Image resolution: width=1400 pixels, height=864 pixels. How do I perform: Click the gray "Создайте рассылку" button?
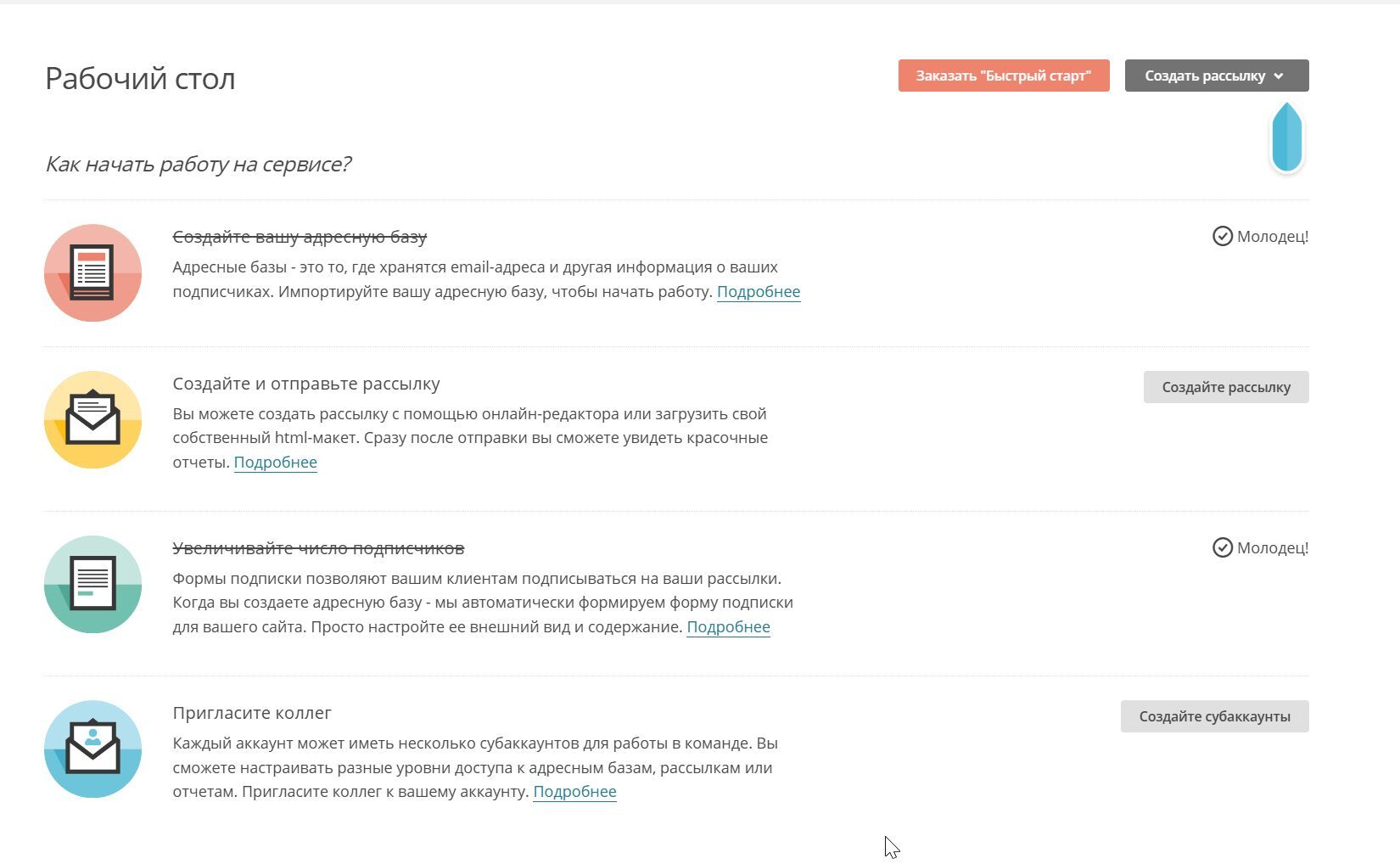tap(1225, 387)
